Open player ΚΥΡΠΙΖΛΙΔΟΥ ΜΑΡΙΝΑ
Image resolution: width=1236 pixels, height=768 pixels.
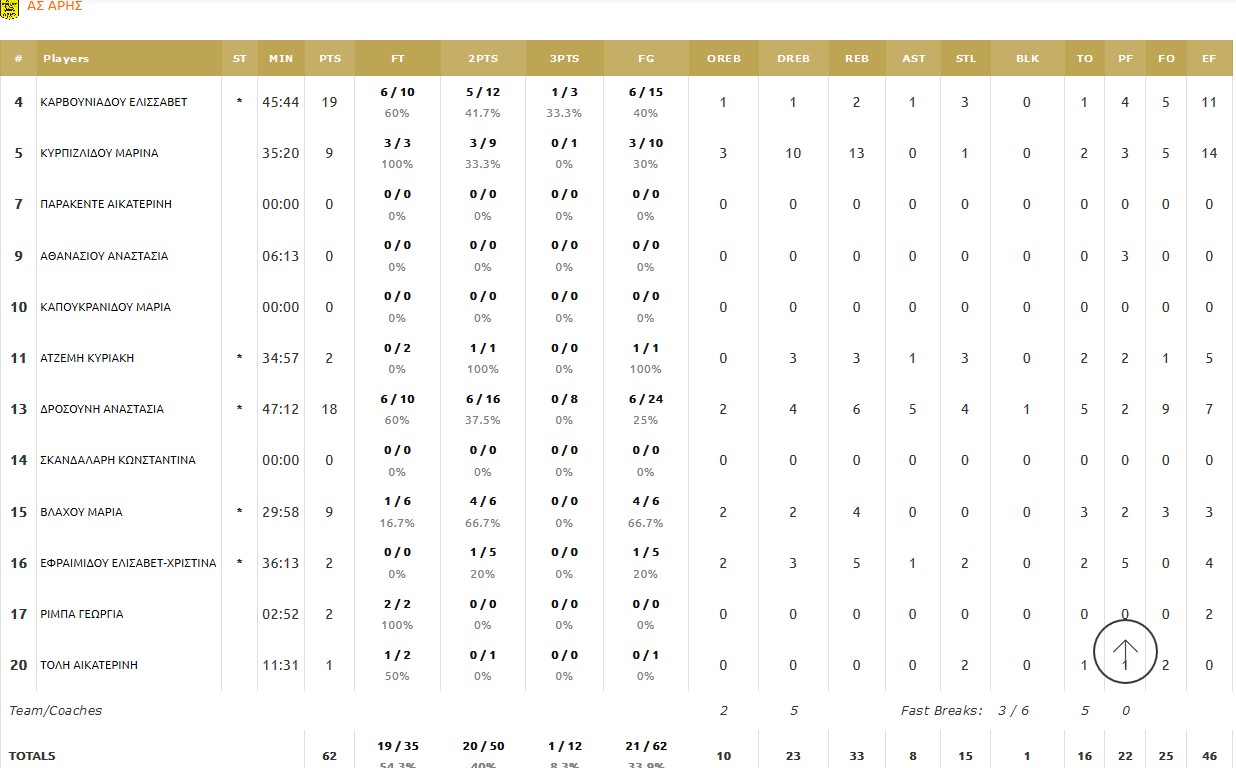(99, 153)
